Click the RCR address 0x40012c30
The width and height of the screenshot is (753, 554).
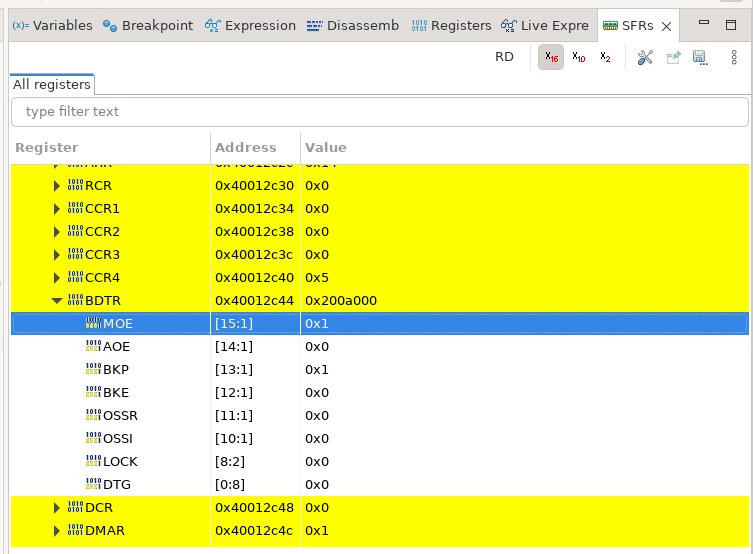(x=254, y=186)
